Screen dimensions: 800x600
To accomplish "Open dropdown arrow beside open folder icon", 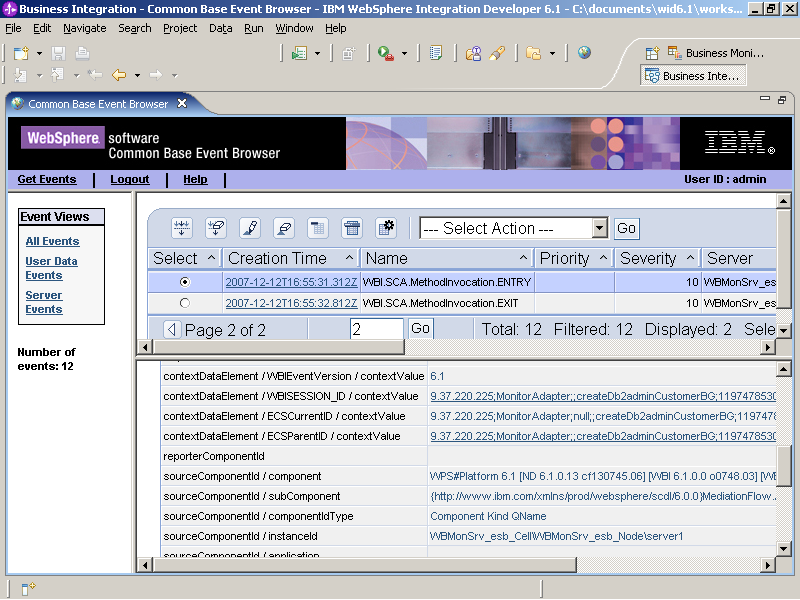I will click(x=552, y=54).
